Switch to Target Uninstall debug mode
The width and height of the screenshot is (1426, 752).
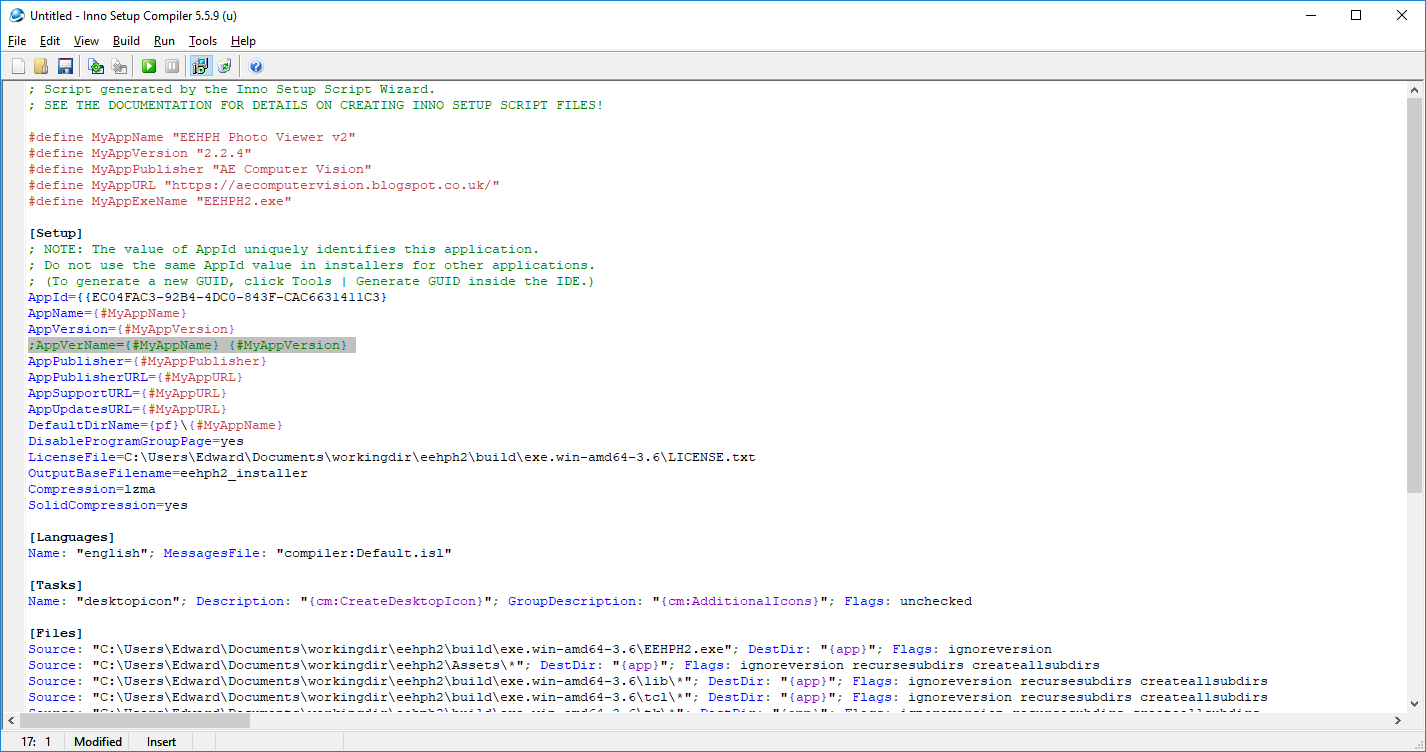[224, 65]
